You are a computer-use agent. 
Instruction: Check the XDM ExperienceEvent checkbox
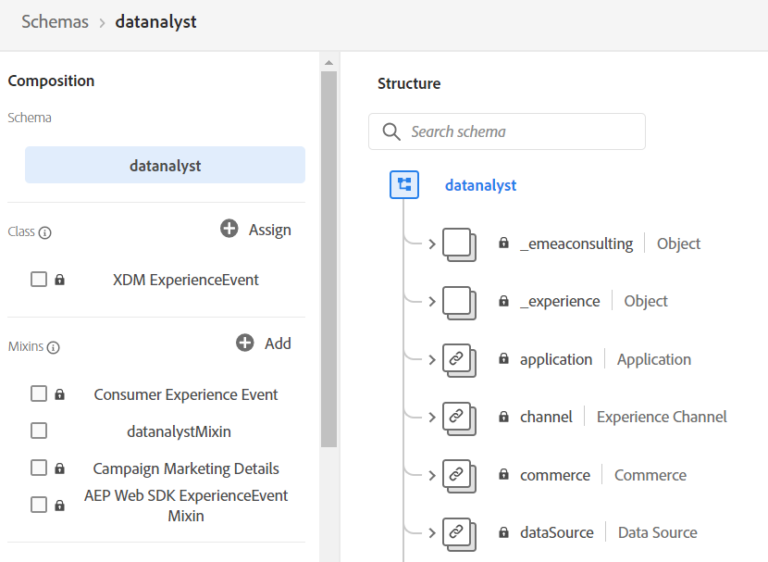click(38, 280)
